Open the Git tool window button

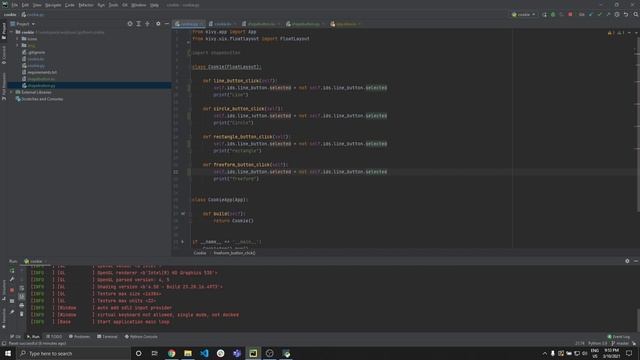coord(16,337)
